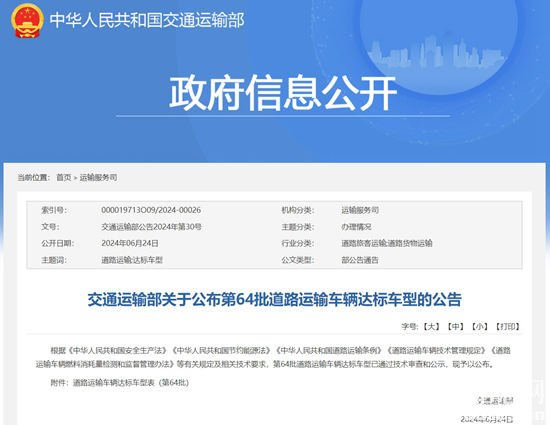This screenshot has width=550, height=425.
Task: Click the 行业分类 label
Action: pos(298,243)
